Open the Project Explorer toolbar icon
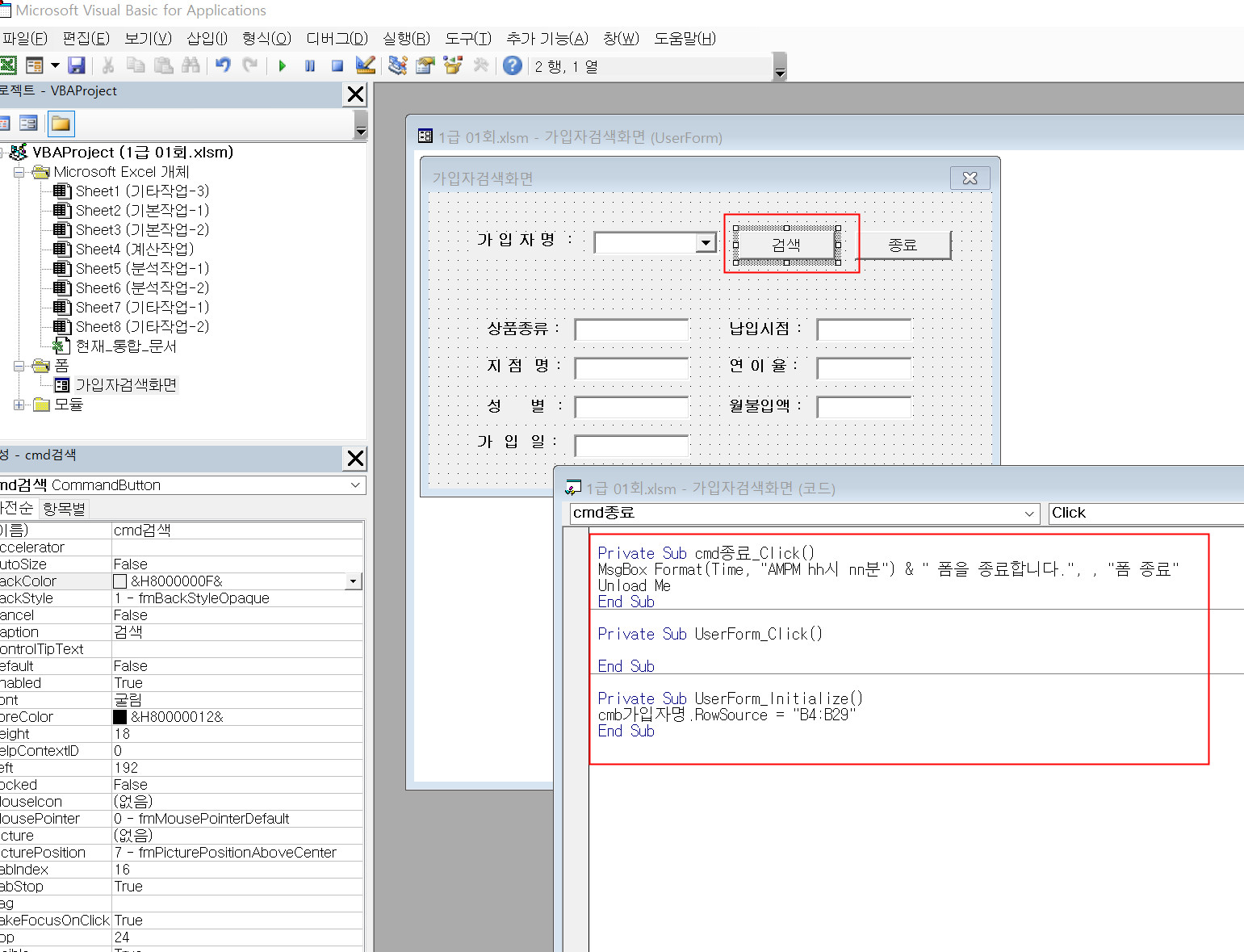 [x=397, y=65]
